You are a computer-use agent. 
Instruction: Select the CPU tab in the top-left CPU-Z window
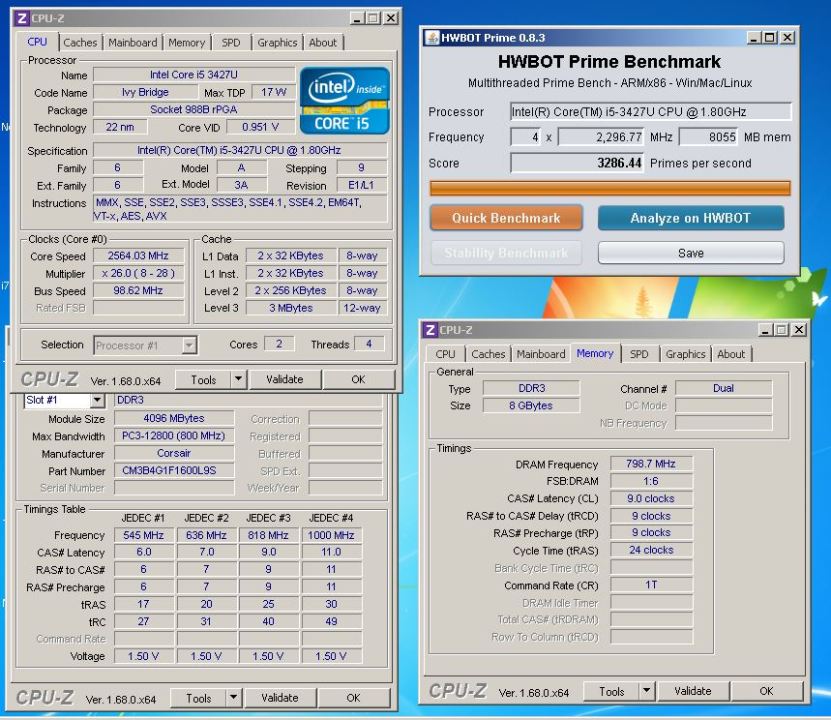(x=37, y=42)
